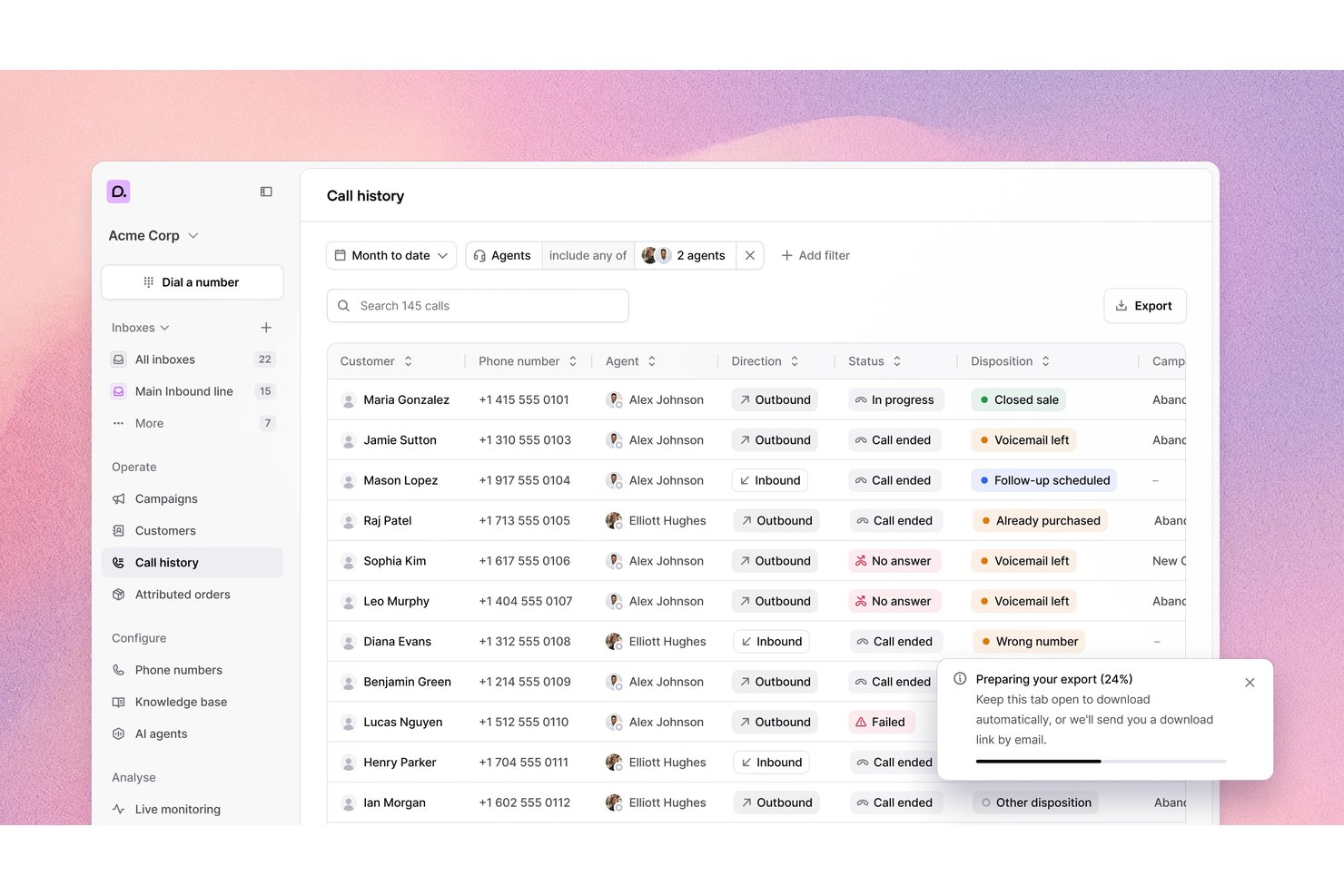Open AI agents configuration
Screen dimensions: 1344x896
tap(193, 734)
